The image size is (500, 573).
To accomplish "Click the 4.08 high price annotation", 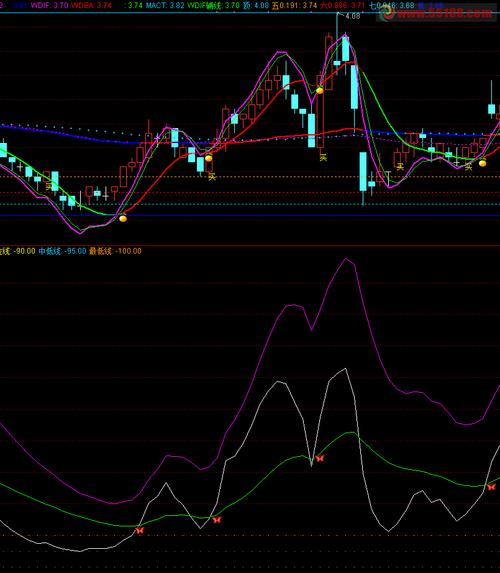I will (352, 16).
